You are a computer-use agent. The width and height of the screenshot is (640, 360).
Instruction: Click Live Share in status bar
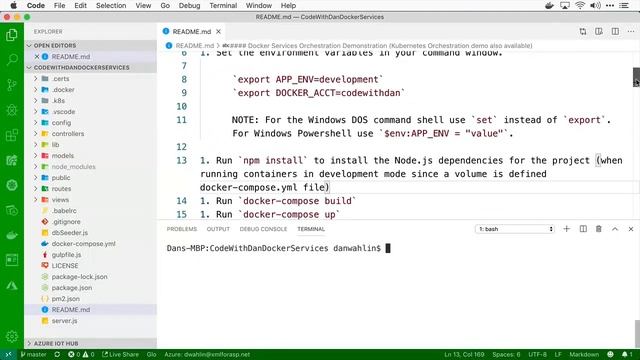(120, 354)
